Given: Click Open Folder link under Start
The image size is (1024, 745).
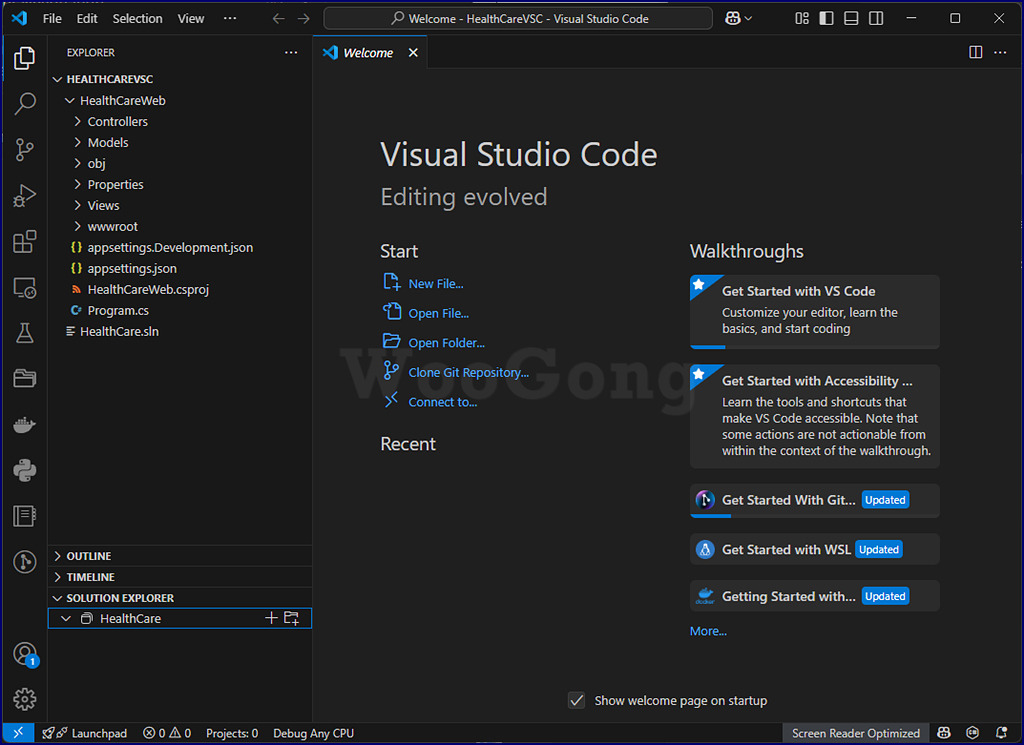Looking at the screenshot, I should click(447, 343).
